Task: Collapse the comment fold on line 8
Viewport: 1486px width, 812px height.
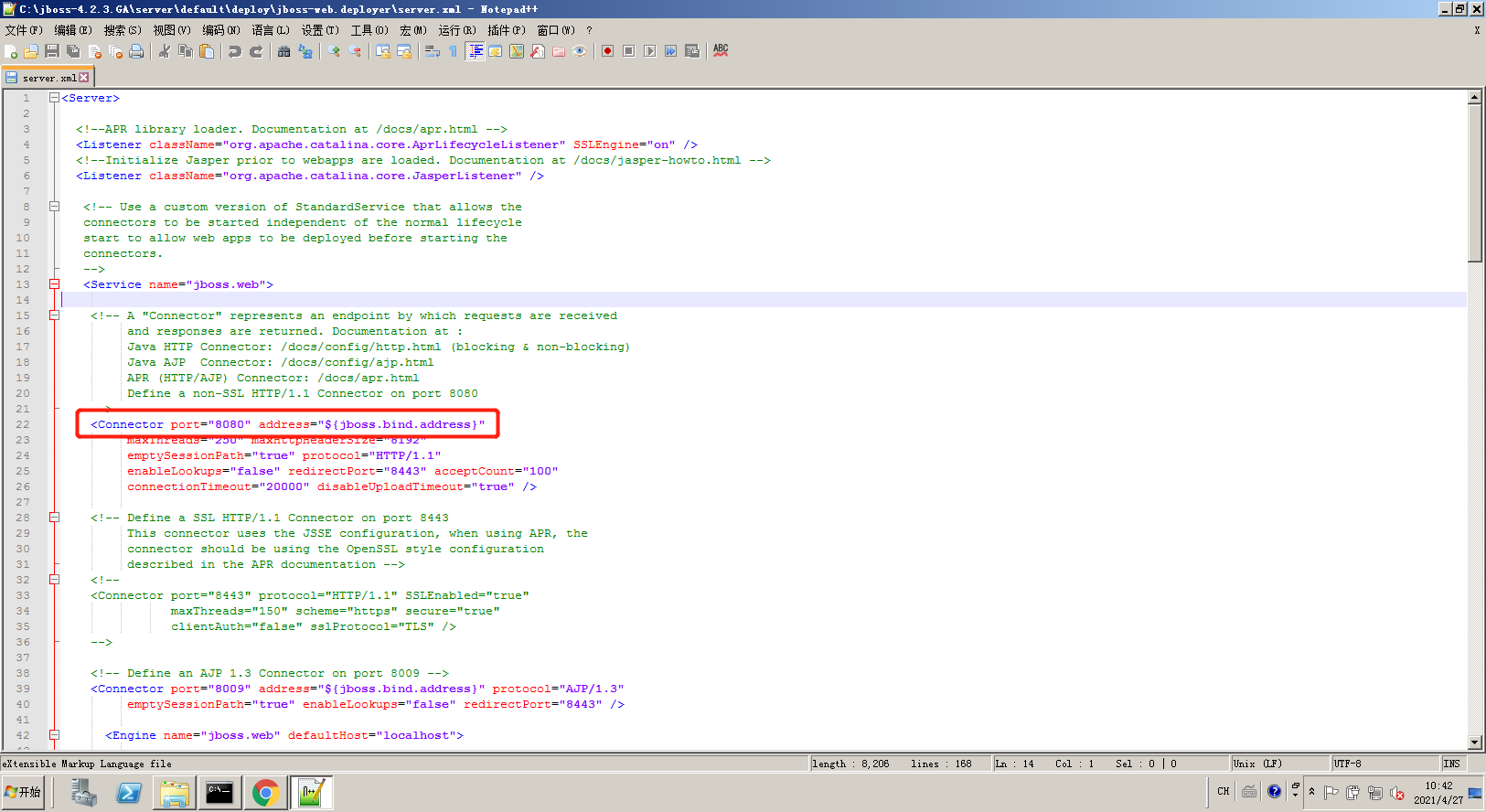Action: (x=54, y=207)
